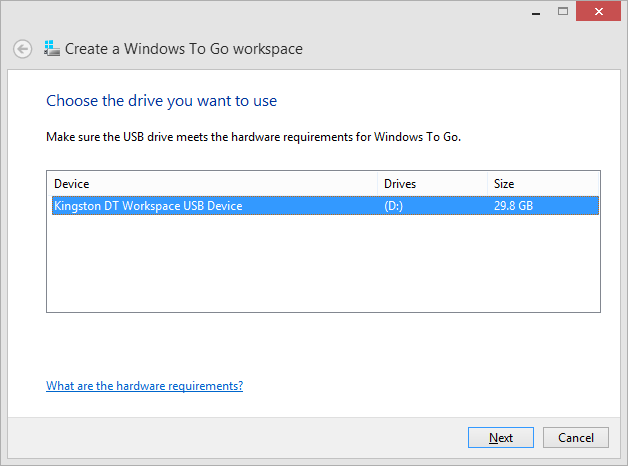Open the hardware requirements help link
628x466 pixels.
pyautogui.click(x=144, y=386)
